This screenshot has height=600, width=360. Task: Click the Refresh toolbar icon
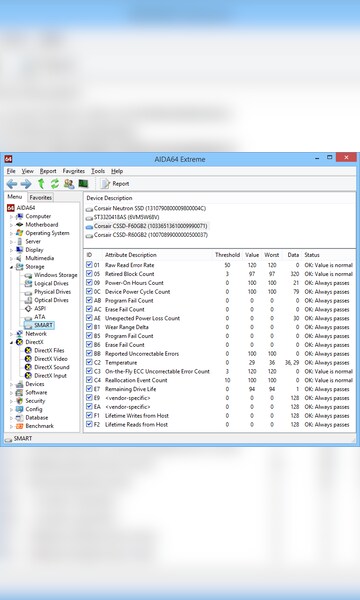(55, 184)
